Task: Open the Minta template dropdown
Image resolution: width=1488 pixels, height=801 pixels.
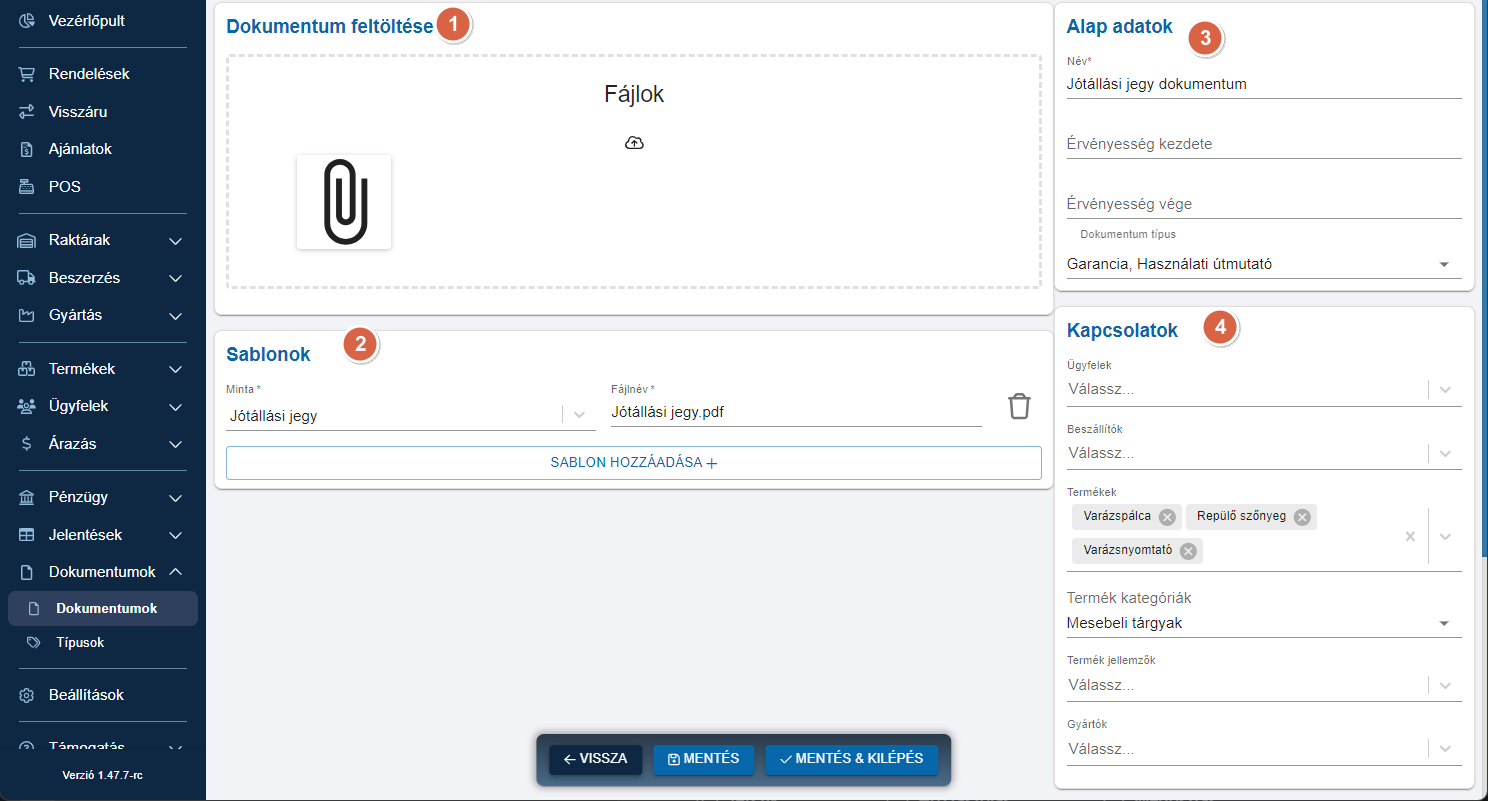Action: (579, 415)
